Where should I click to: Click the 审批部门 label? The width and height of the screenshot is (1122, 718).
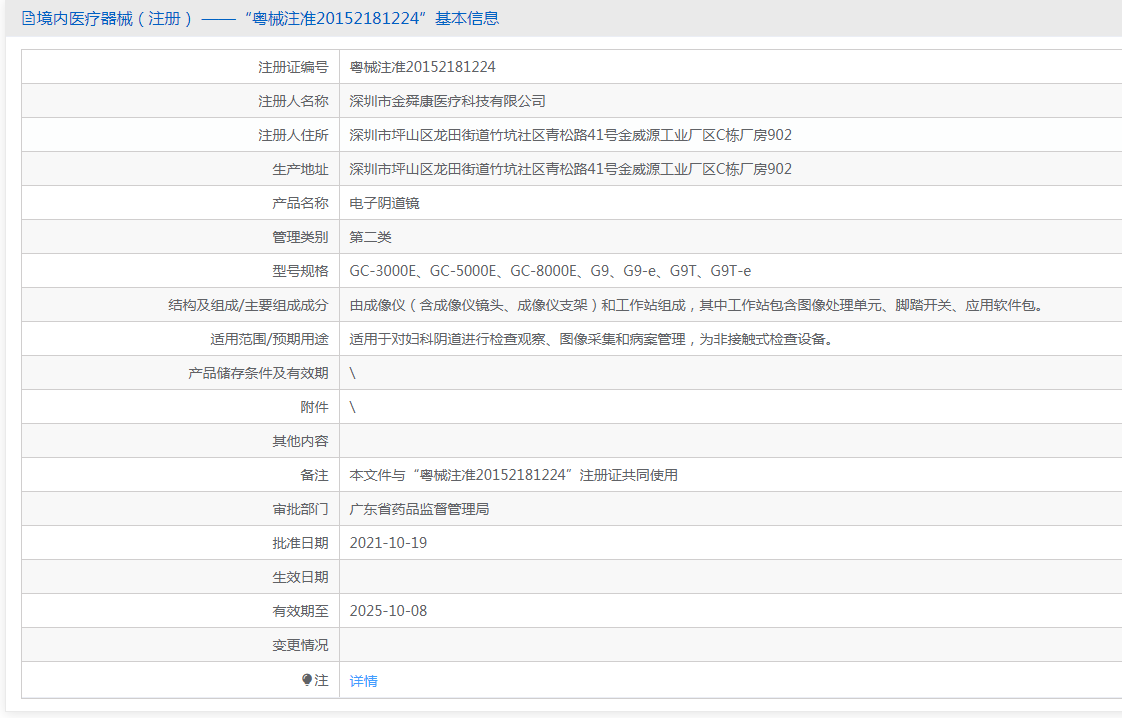pos(301,509)
